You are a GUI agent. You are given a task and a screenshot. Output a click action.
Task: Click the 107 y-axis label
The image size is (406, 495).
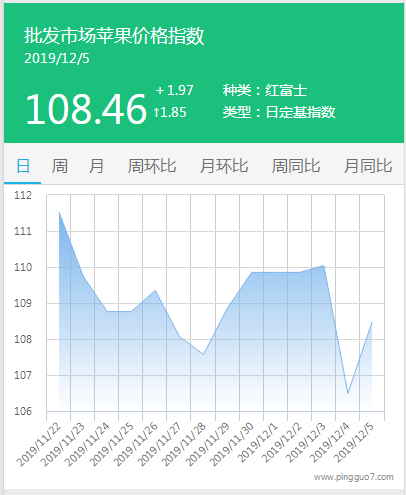23,375
